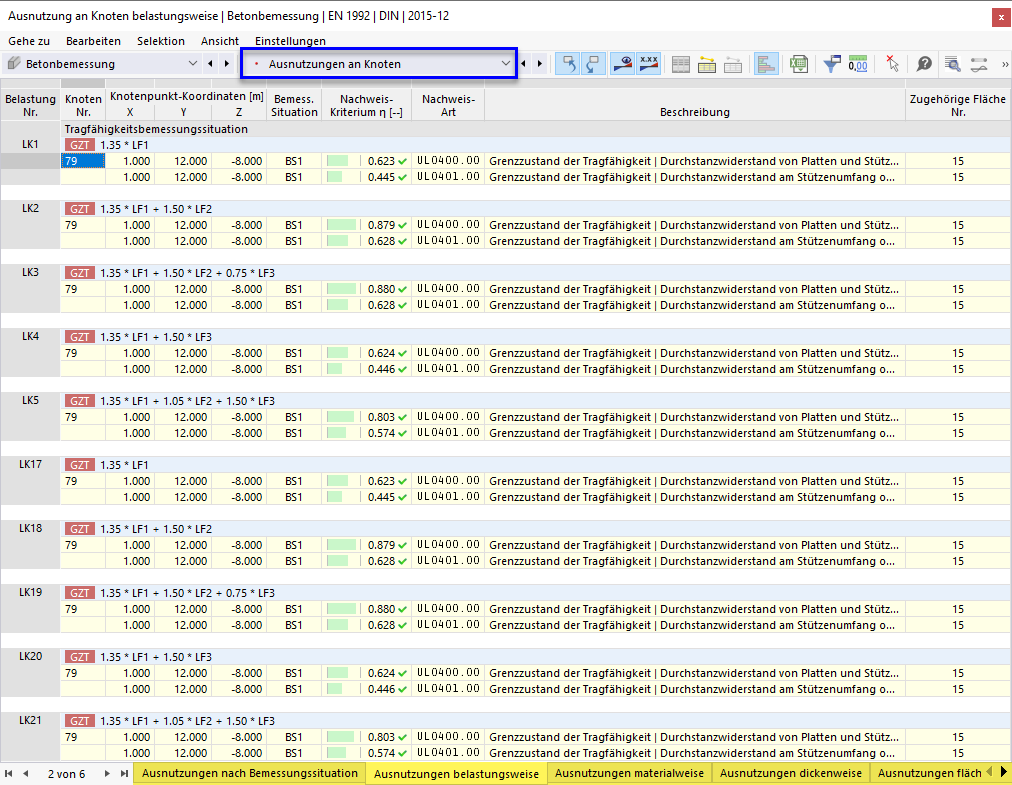Click the 0.879 green ratio bar in LK2
Image resolution: width=1012 pixels, height=785 pixels.
point(341,225)
